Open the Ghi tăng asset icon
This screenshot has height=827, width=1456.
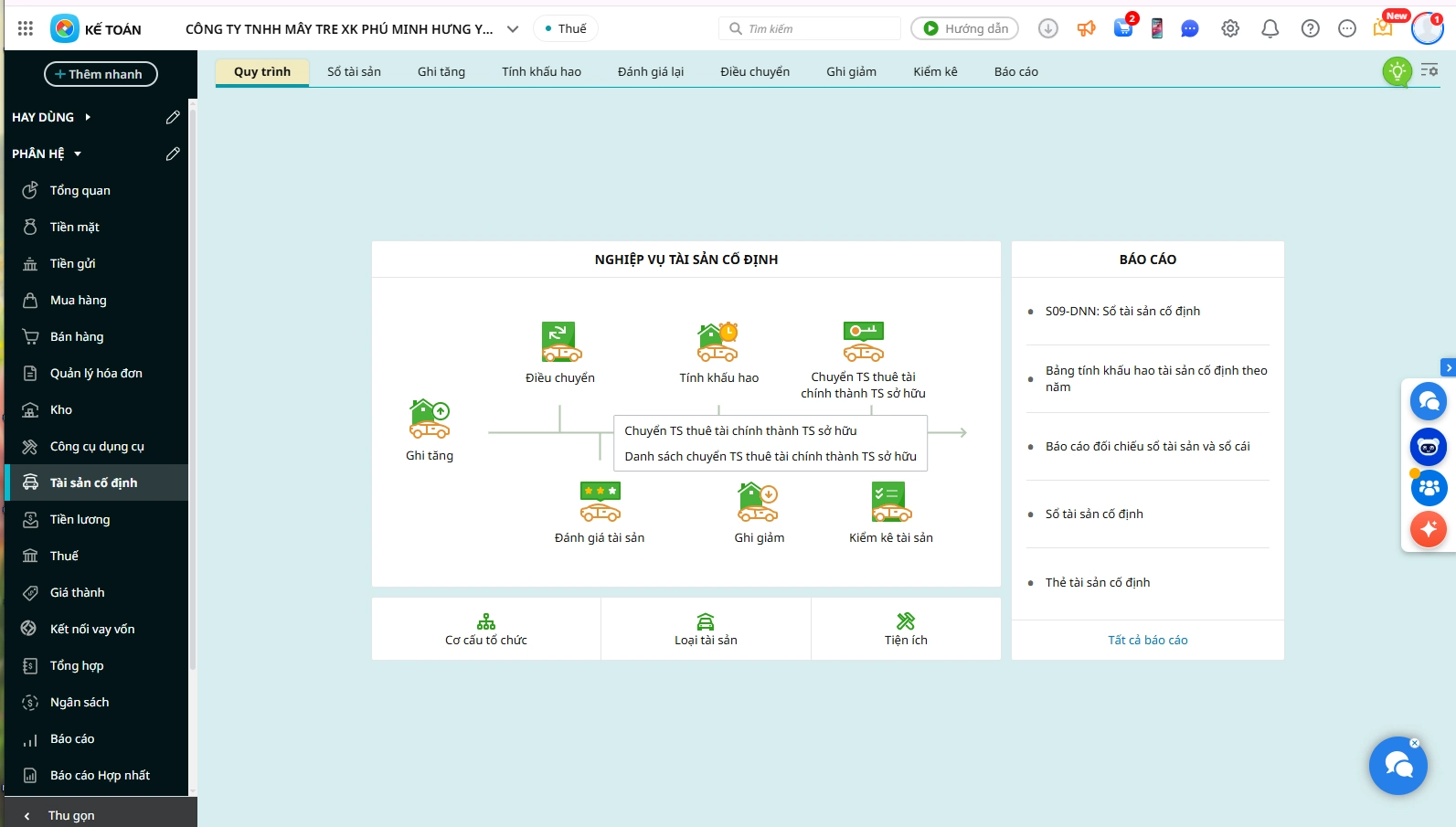tap(430, 419)
